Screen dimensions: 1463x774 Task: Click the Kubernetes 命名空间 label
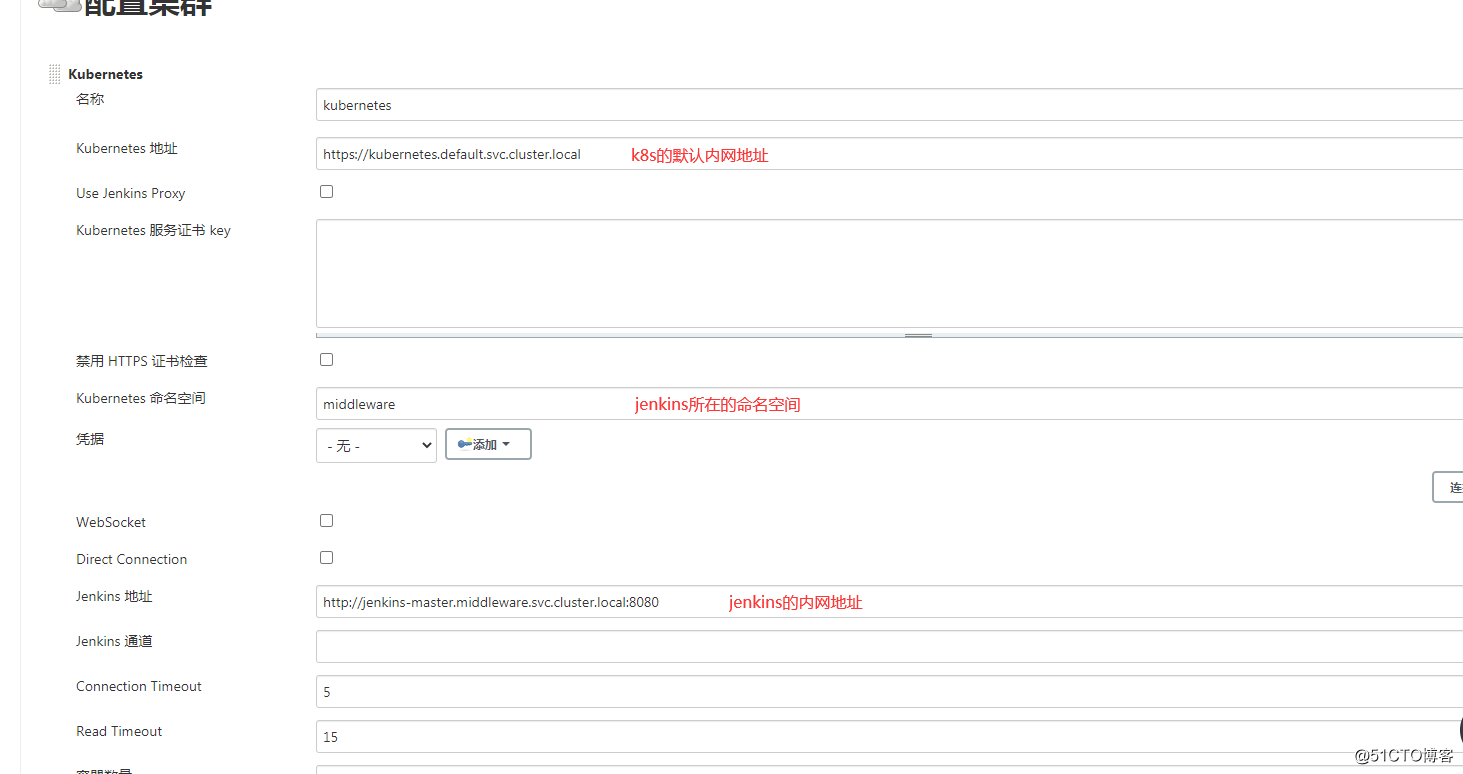click(x=141, y=398)
